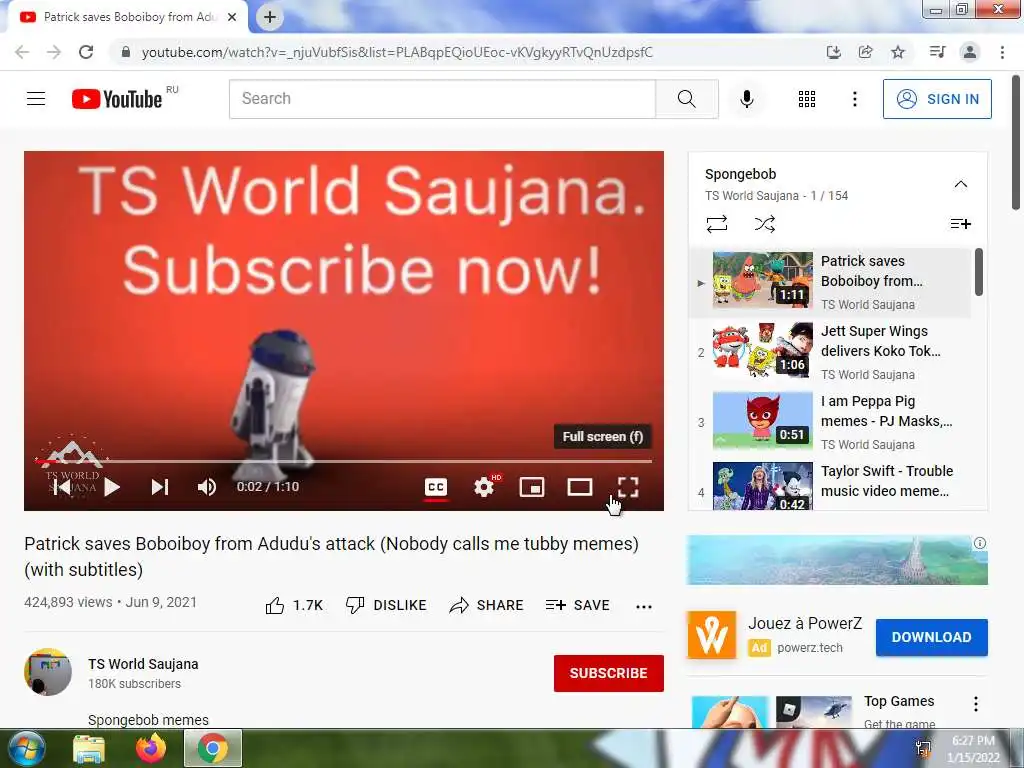The width and height of the screenshot is (1024, 768).
Task: Select Patrick saves Boboiboy playlist item
Action: coord(831,282)
